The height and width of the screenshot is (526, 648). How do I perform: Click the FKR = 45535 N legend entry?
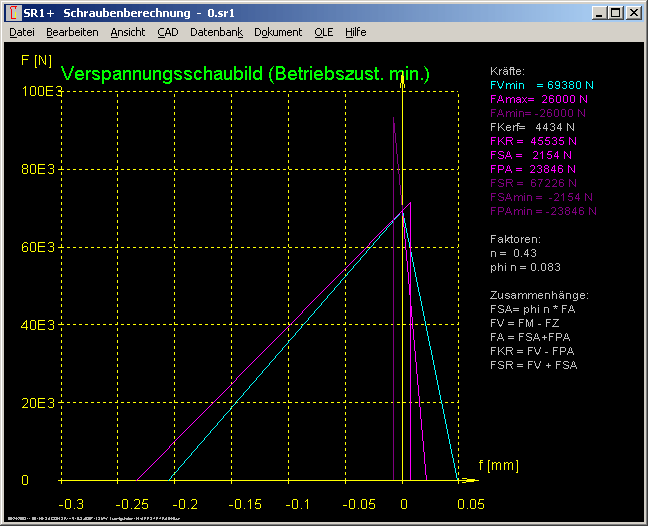[533, 142]
